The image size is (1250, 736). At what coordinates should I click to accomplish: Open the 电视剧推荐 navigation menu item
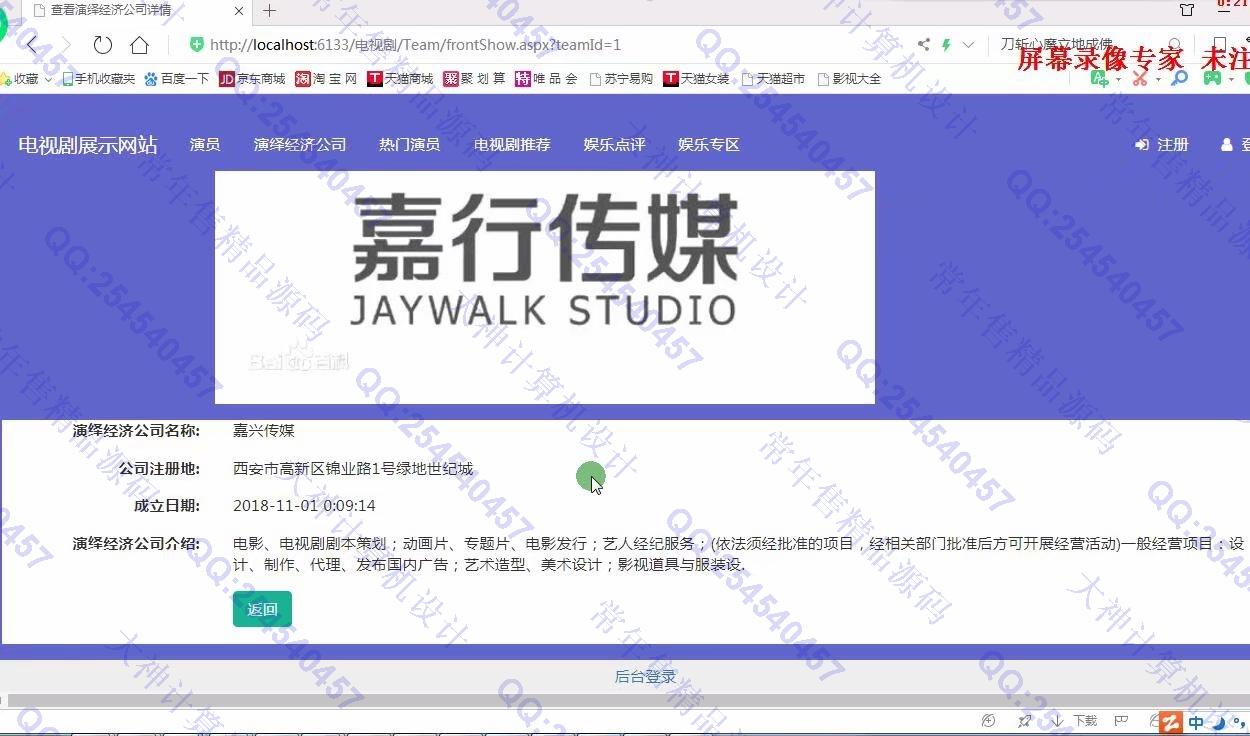pyautogui.click(x=512, y=145)
